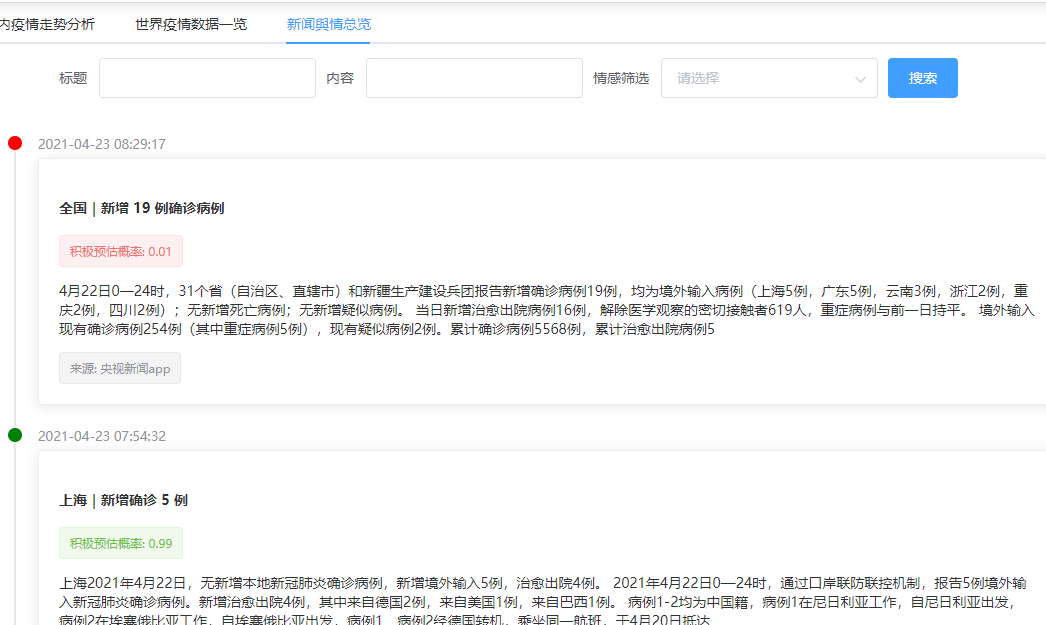Switch to 新闻舆情总览 tab
The width and height of the screenshot is (1046, 625).
tap(328, 25)
